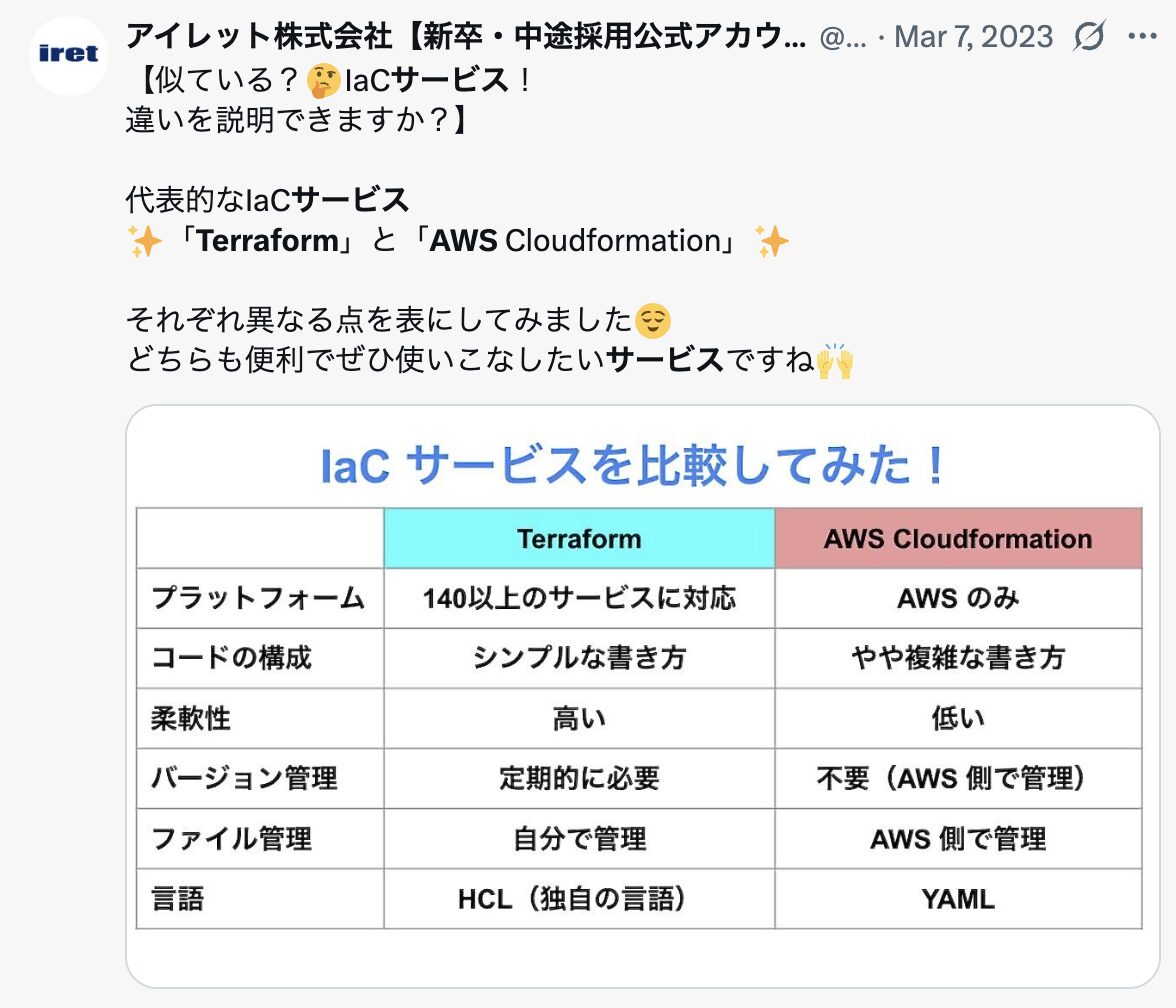Click the post line '違いを説明できますか？】'
Image resolution: width=1176 pixels, height=1008 pixels.
(298, 119)
